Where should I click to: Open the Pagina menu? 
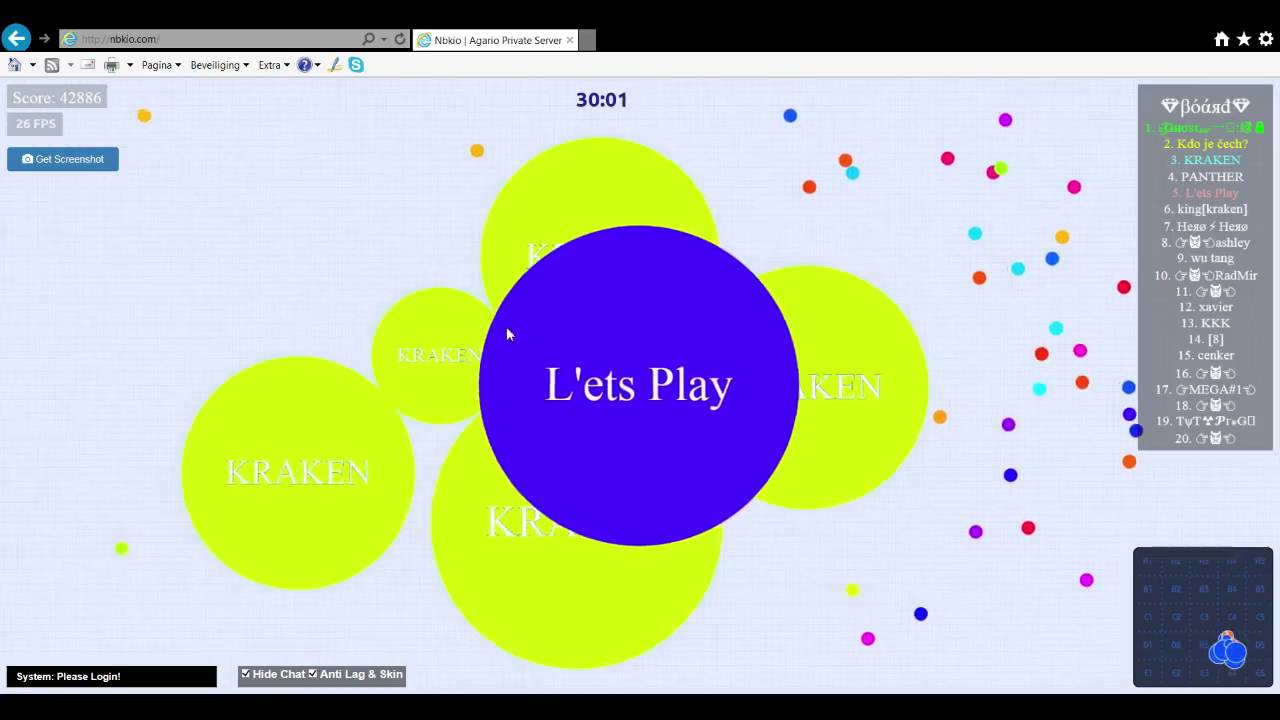coord(161,65)
